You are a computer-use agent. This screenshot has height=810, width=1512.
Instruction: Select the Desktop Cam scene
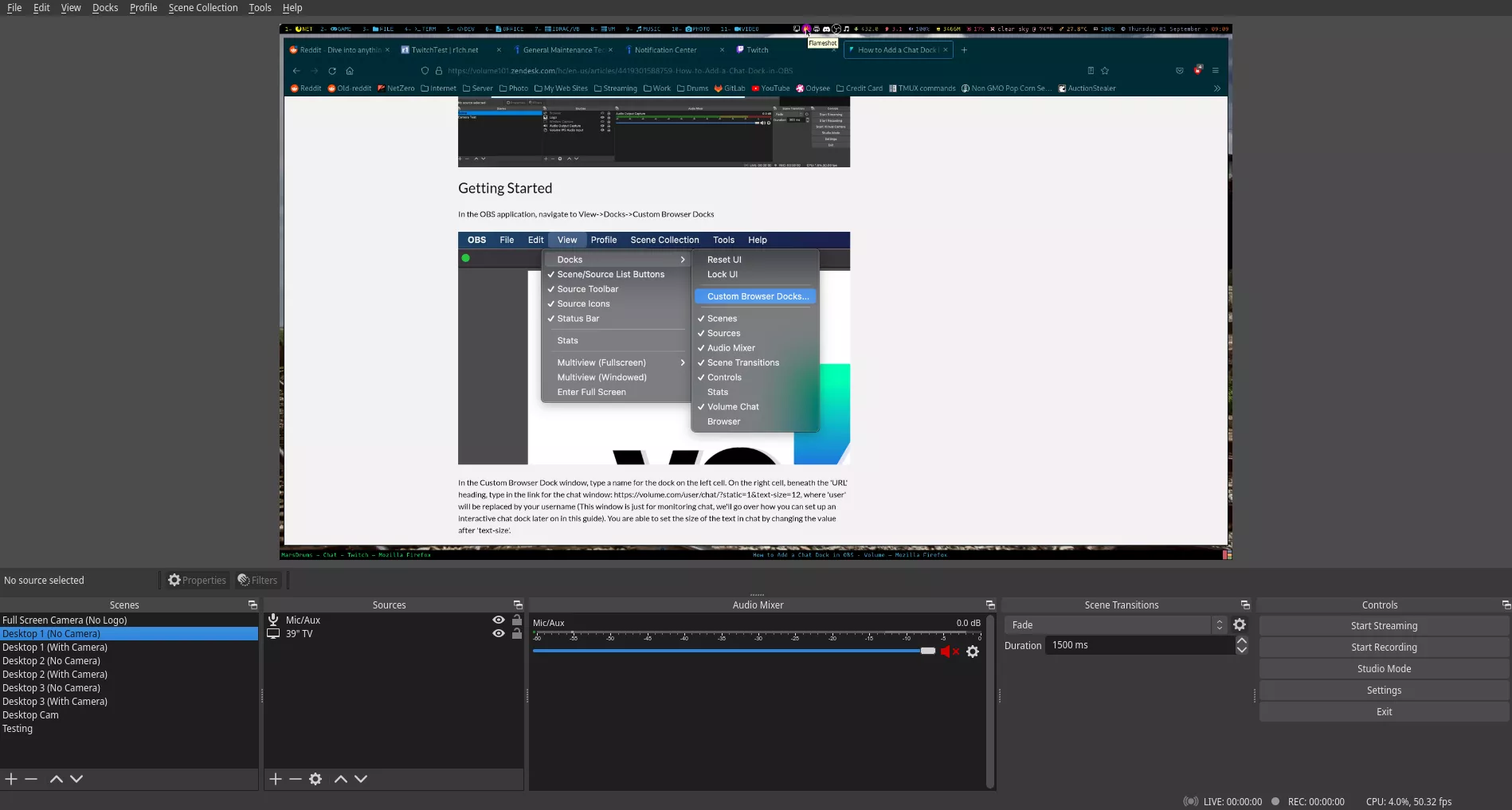[30, 714]
